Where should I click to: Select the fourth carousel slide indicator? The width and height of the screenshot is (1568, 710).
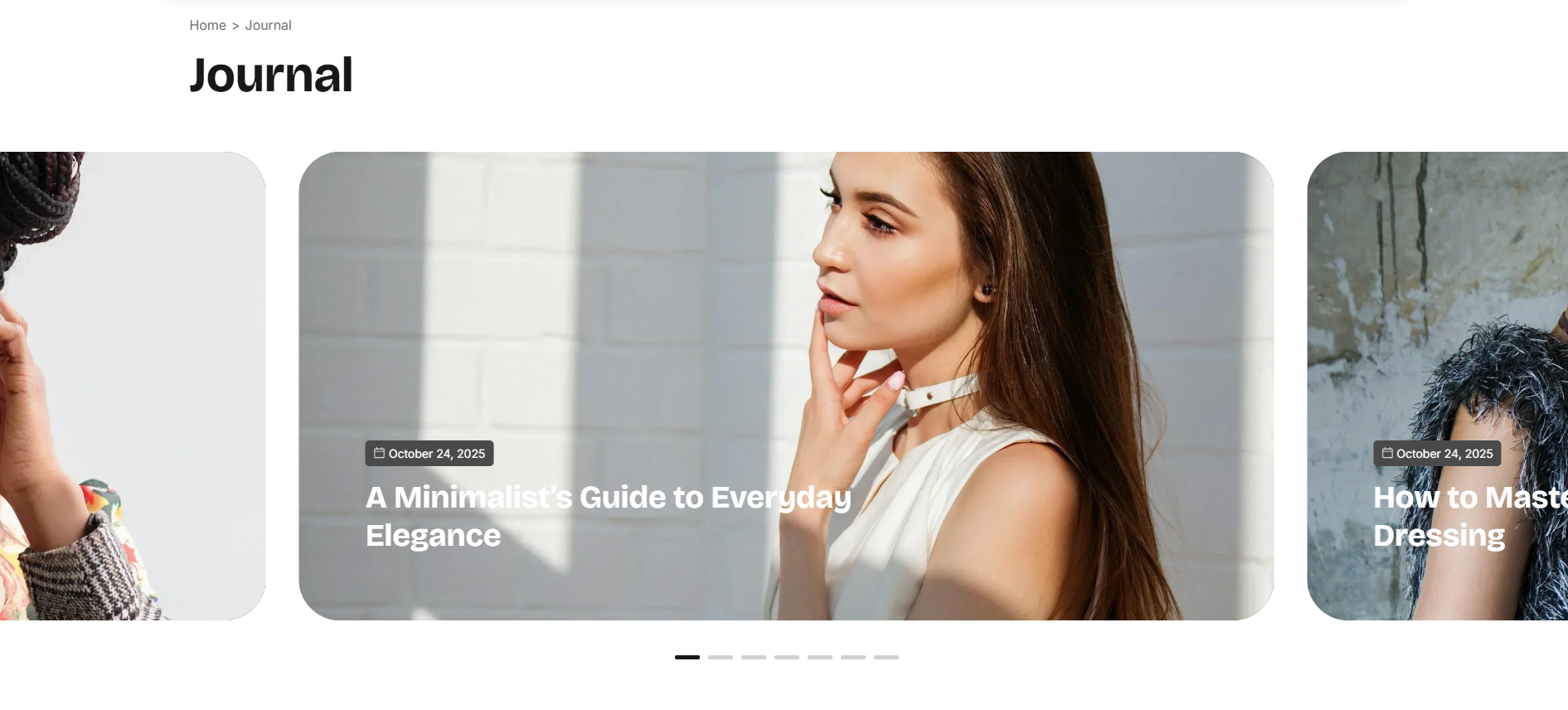tap(787, 657)
